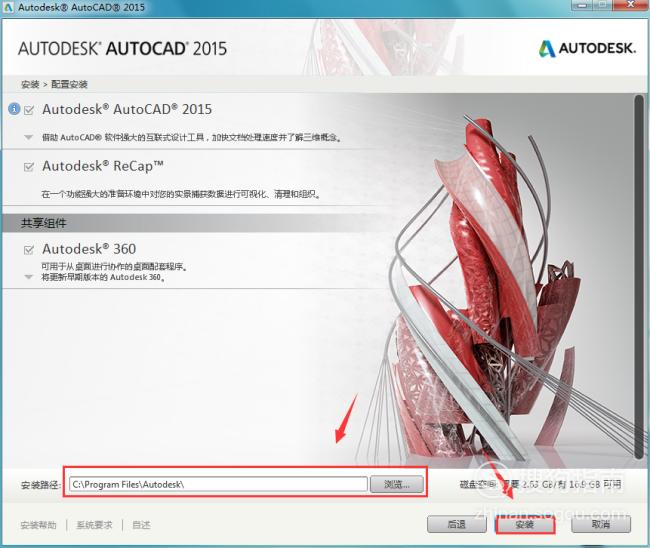
Task: Click the AutoCAD icon in the title bar
Action: point(7,7)
